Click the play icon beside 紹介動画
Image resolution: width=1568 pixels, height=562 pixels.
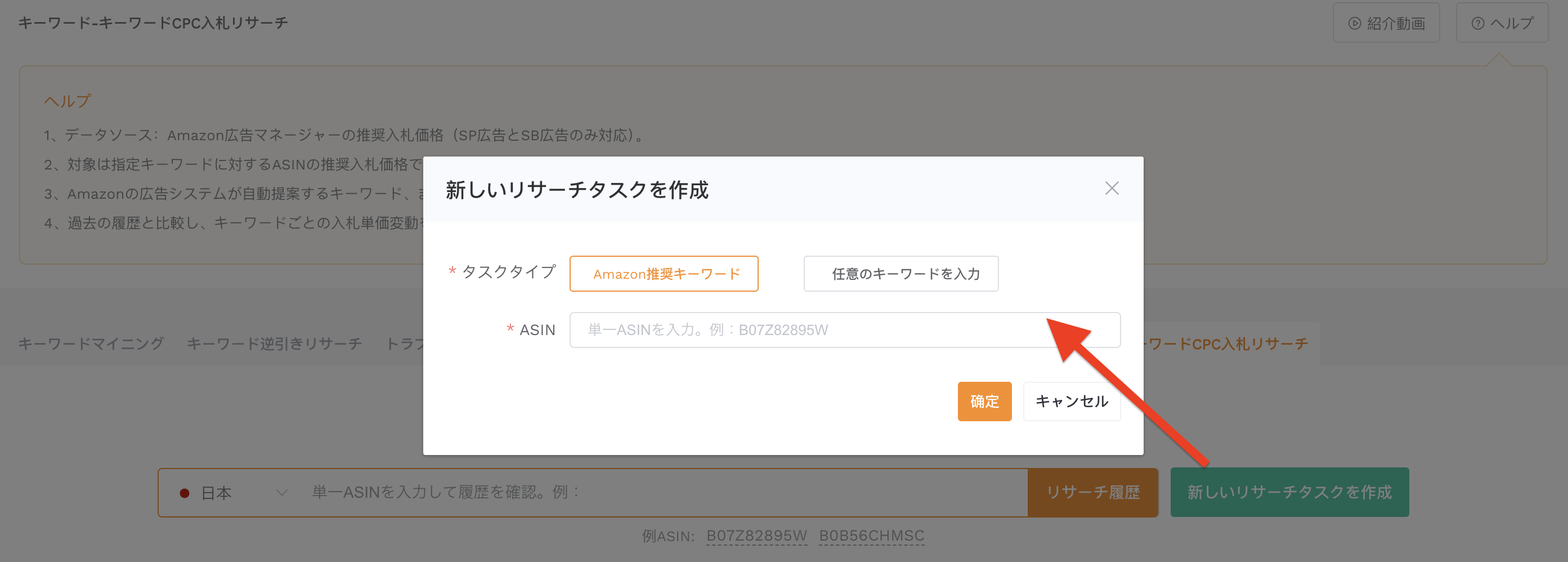coord(1354,24)
